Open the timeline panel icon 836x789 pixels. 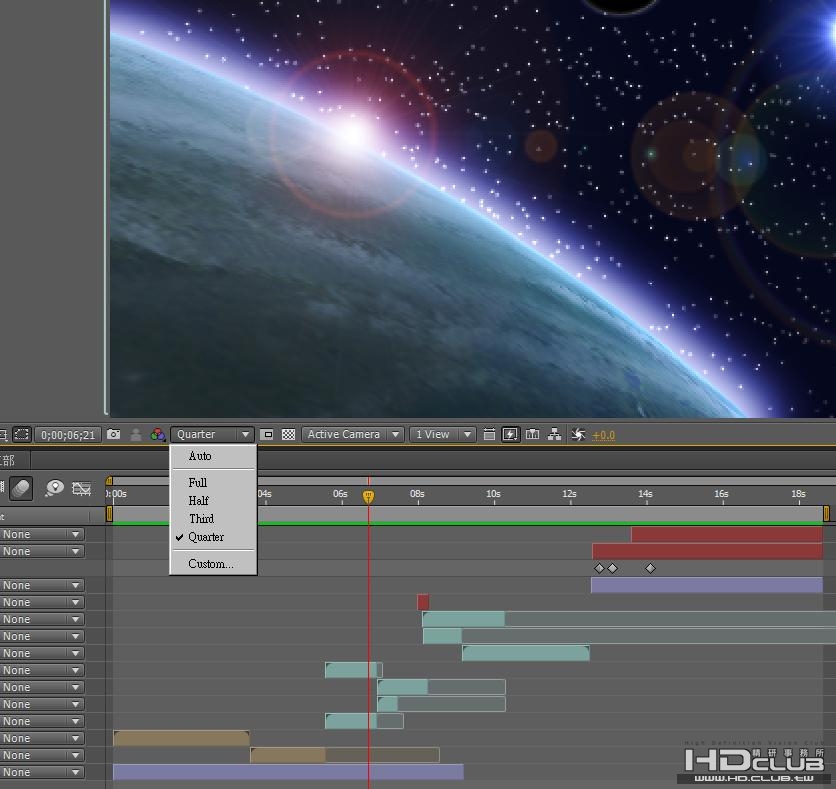coord(532,435)
